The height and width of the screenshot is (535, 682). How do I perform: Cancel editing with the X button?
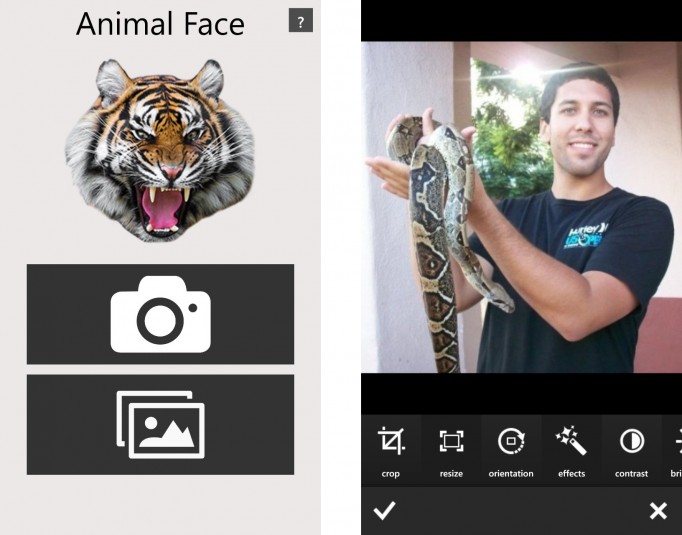tap(658, 511)
